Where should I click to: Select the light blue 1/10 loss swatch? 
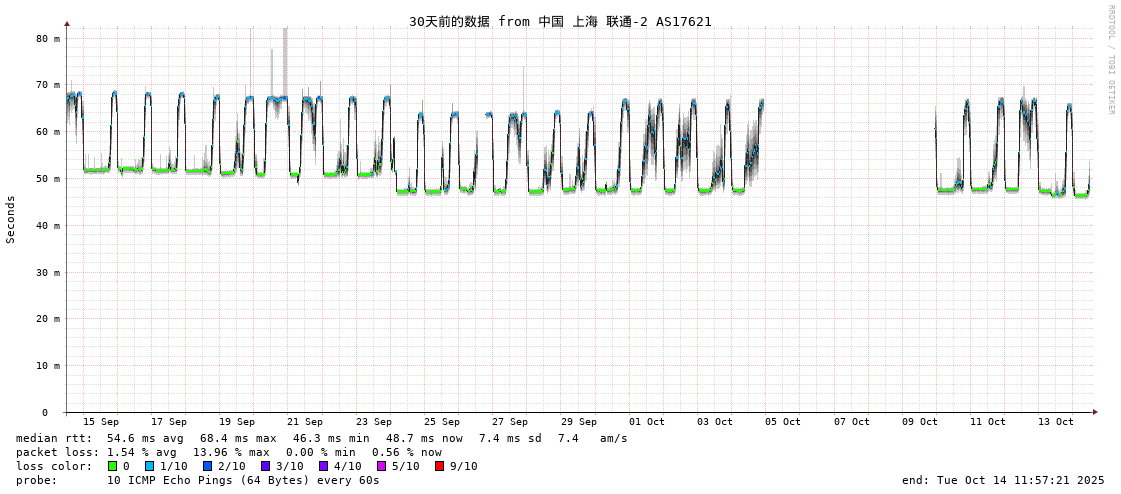(x=149, y=466)
